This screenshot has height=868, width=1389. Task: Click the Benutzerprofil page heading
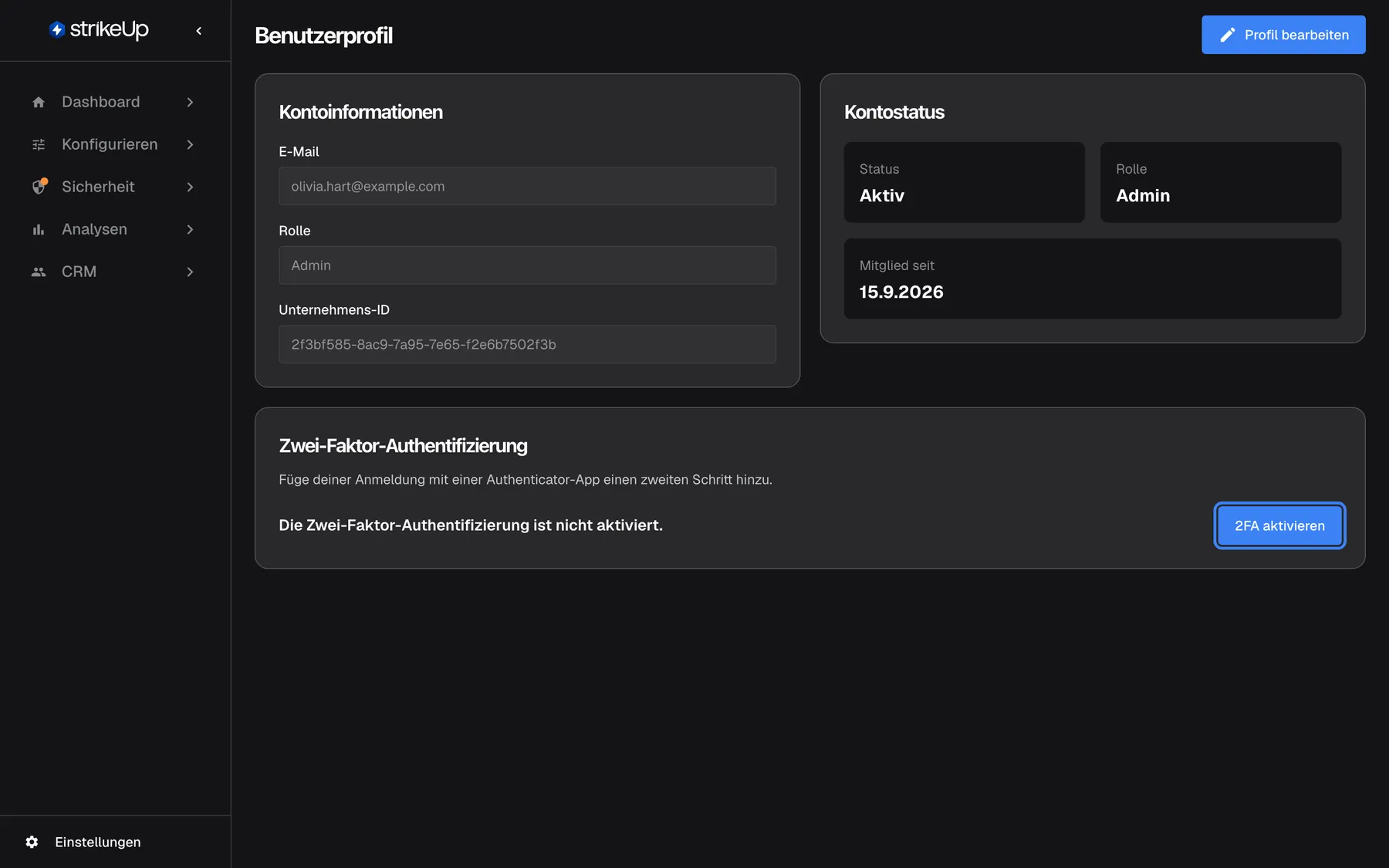pos(323,35)
